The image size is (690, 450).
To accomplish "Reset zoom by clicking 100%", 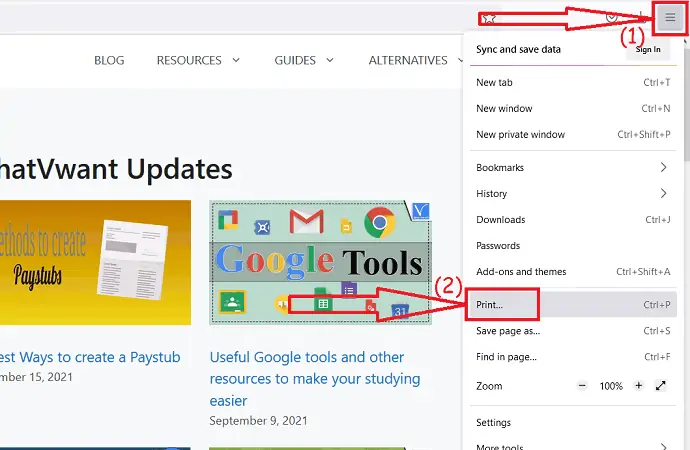I will tap(611, 386).
